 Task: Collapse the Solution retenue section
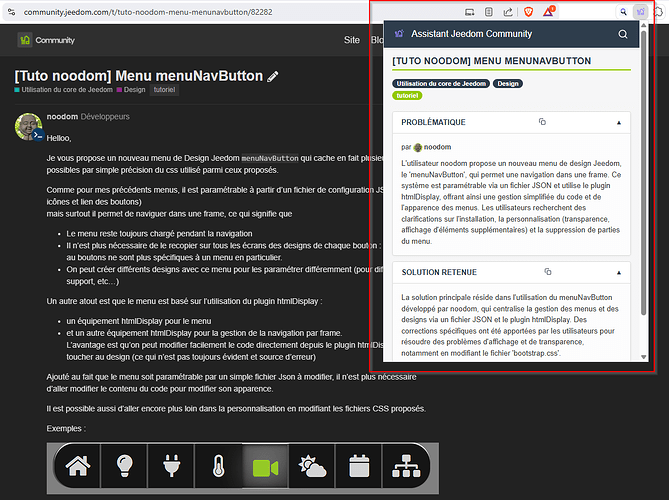pyautogui.click(x=618, y=272)
